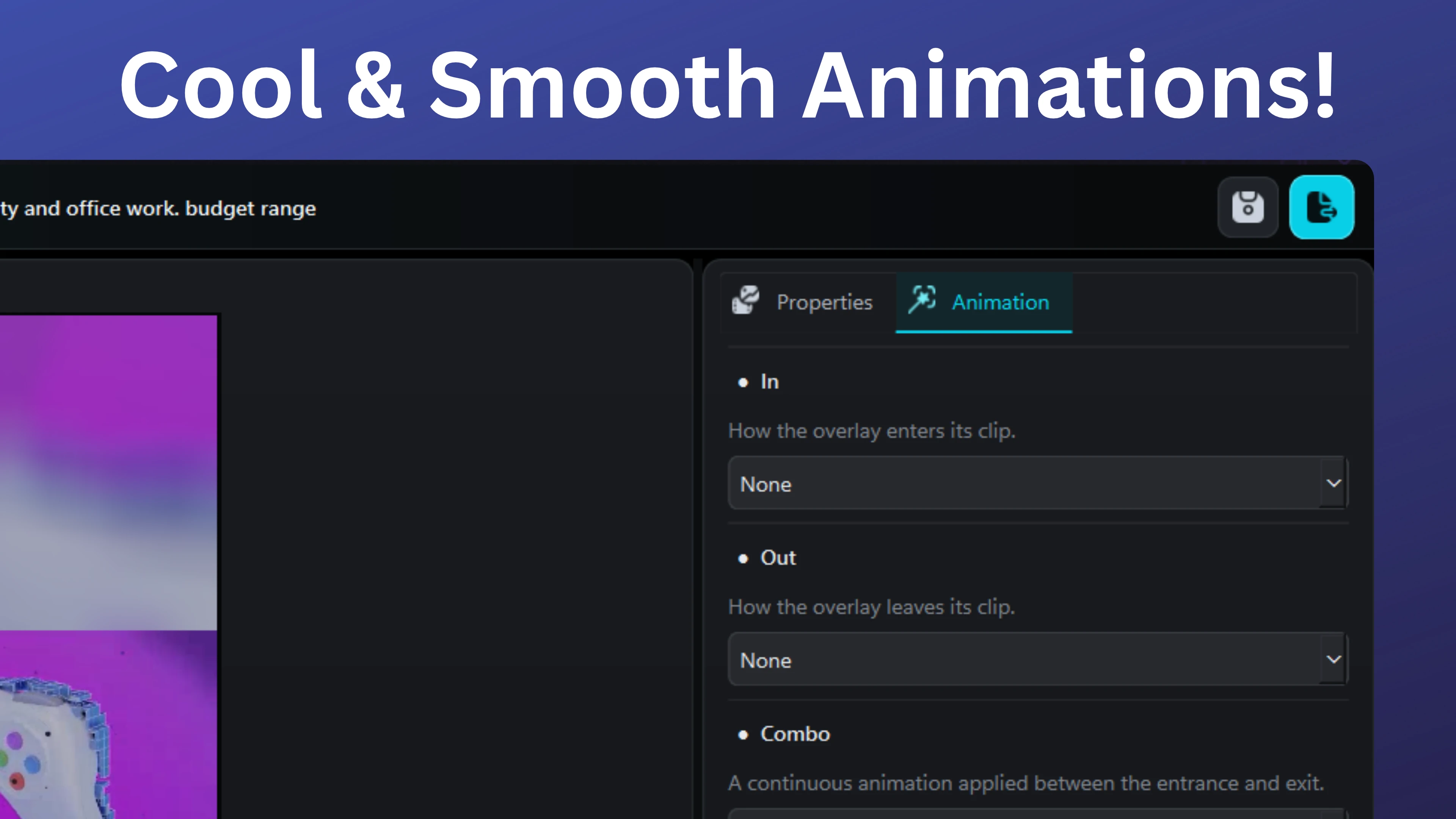Open the In animation dropdown
Viewport: 1456px width, 819px height.
tap(1038, 483)
